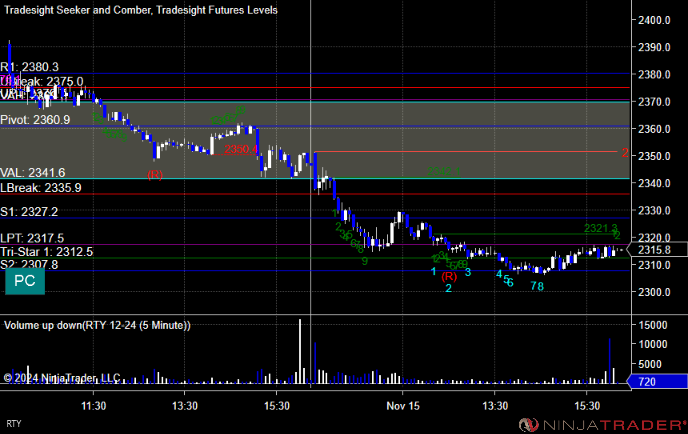The height and width of the screenshot is (434, 688).
Task: Select the LBreak: 2335.9 label
Action: click(41, 188)
